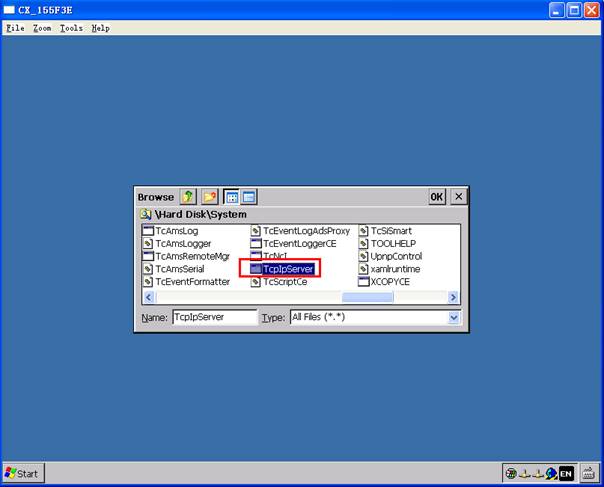Select the TcAmsLog file
Screen dimensions: 604x487
click(x=177, y=231)
